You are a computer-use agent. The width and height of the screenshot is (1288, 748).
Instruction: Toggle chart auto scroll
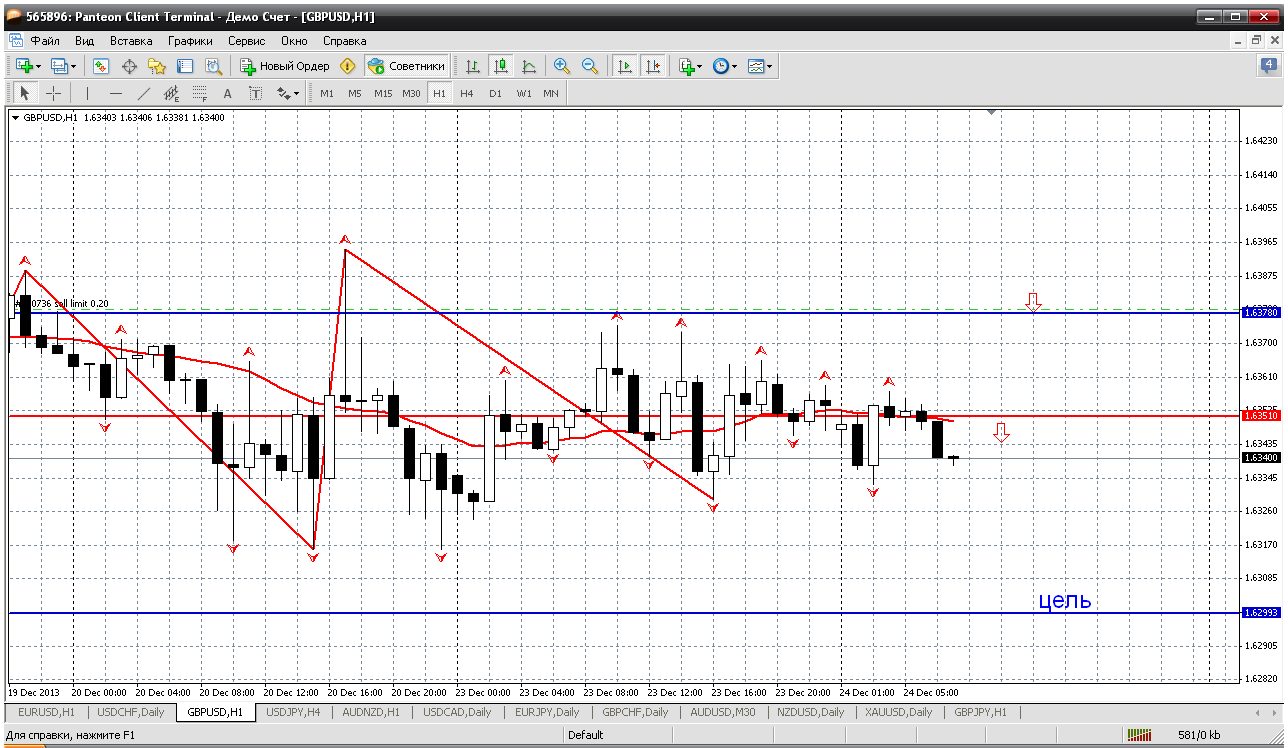625,66
